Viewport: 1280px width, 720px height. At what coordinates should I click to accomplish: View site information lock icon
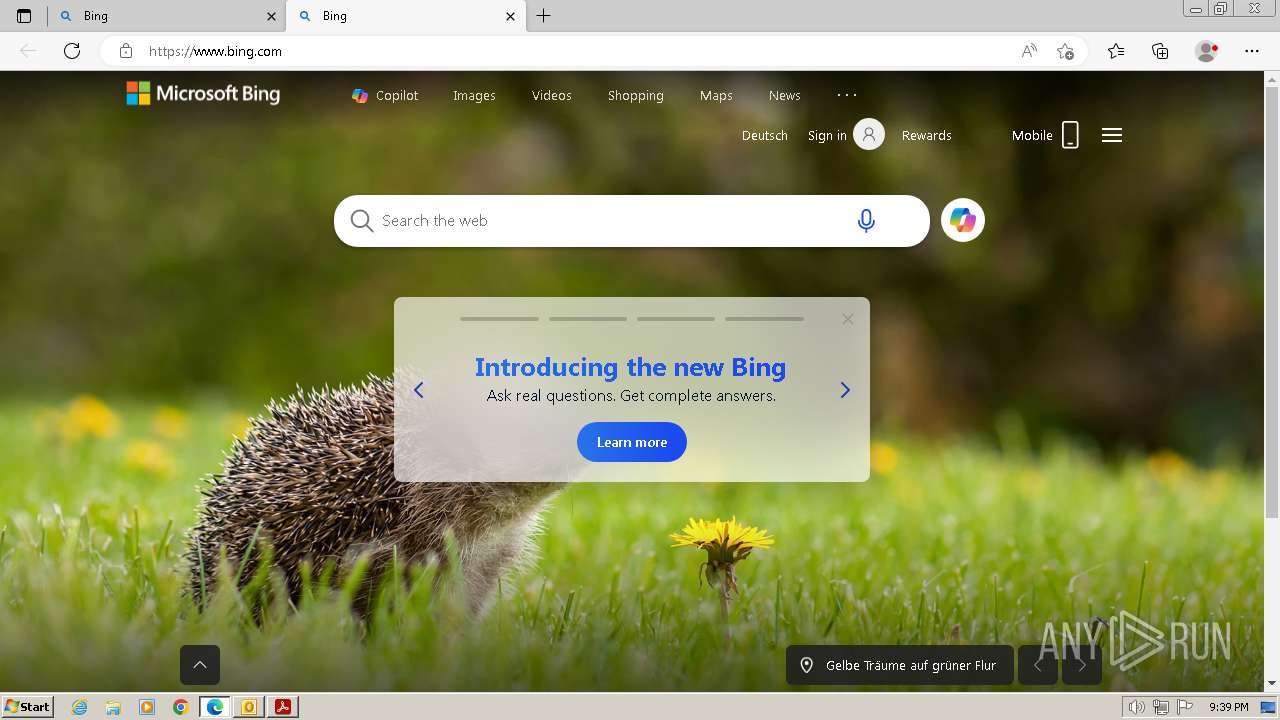(x=126, y=51)
